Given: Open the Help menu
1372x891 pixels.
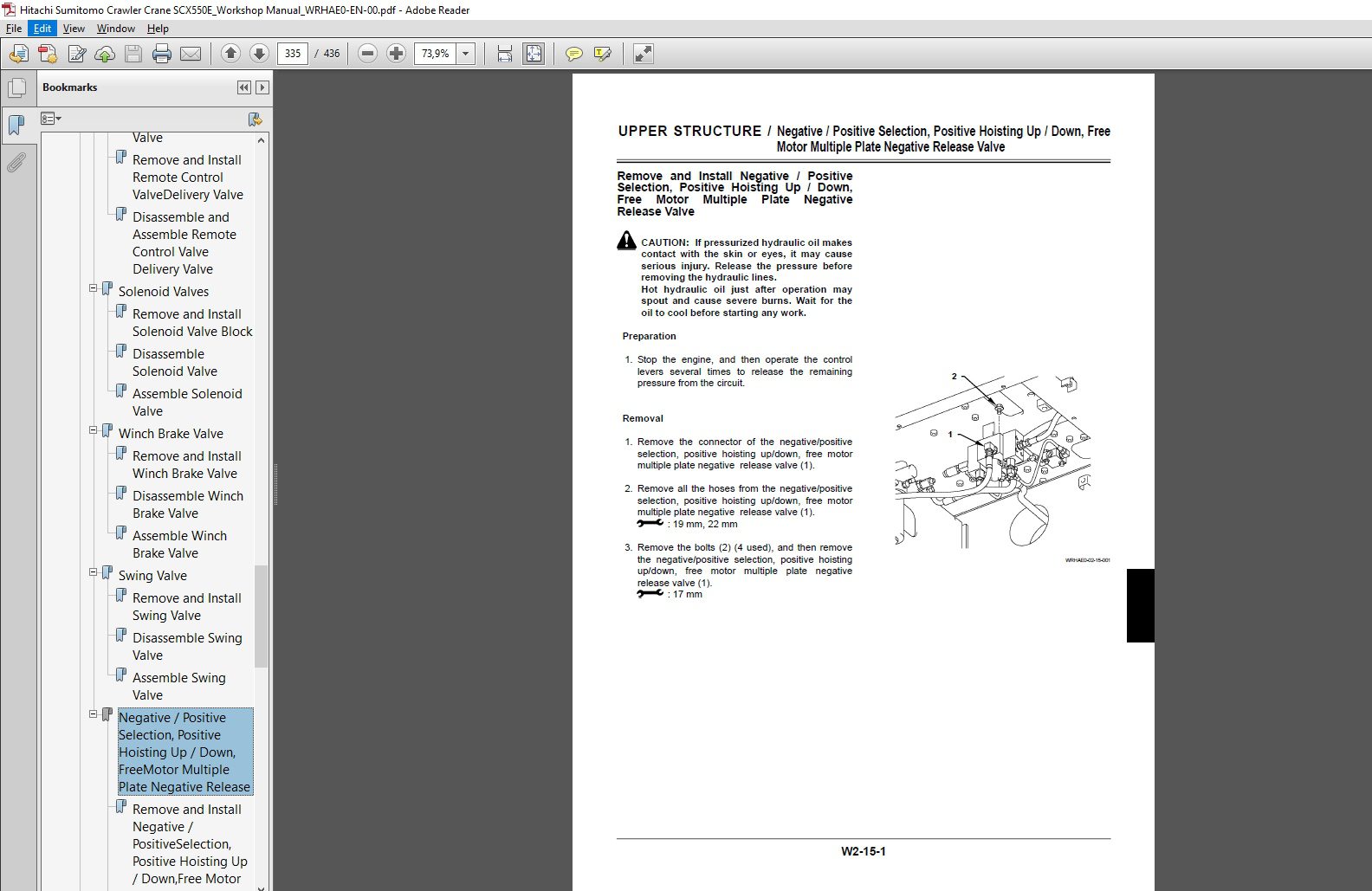Looking at the screenshot, I should (x=158, y=29).
